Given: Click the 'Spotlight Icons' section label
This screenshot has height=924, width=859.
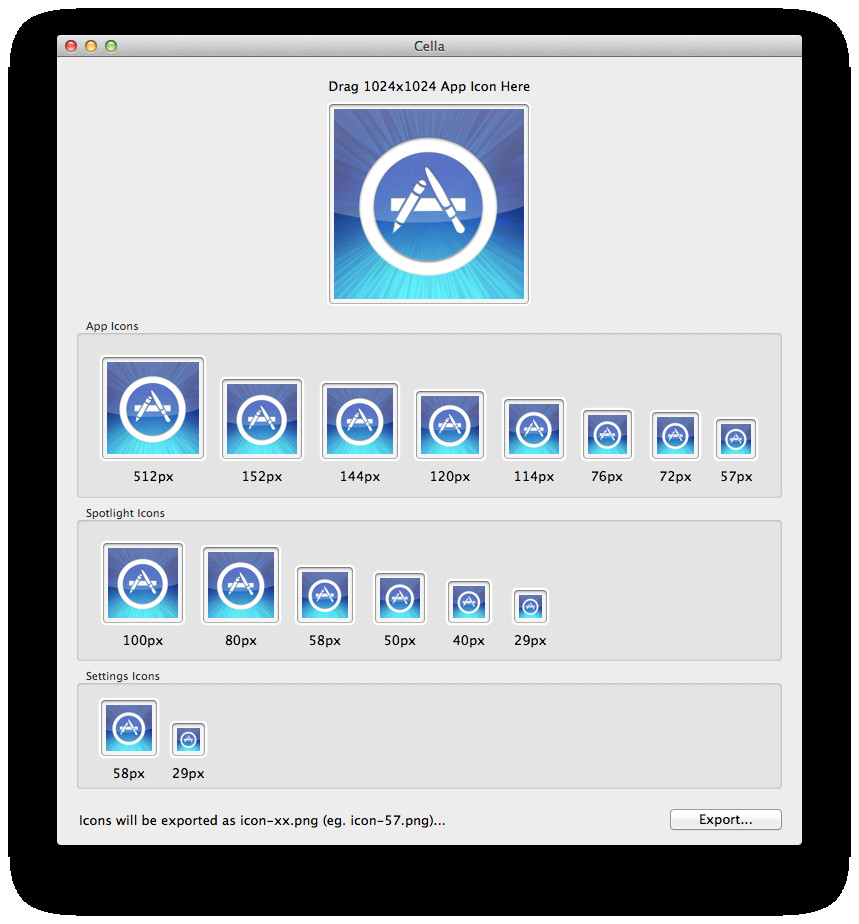Looking at the screenshot, I should pyautogui.click(x=125, y=513).
